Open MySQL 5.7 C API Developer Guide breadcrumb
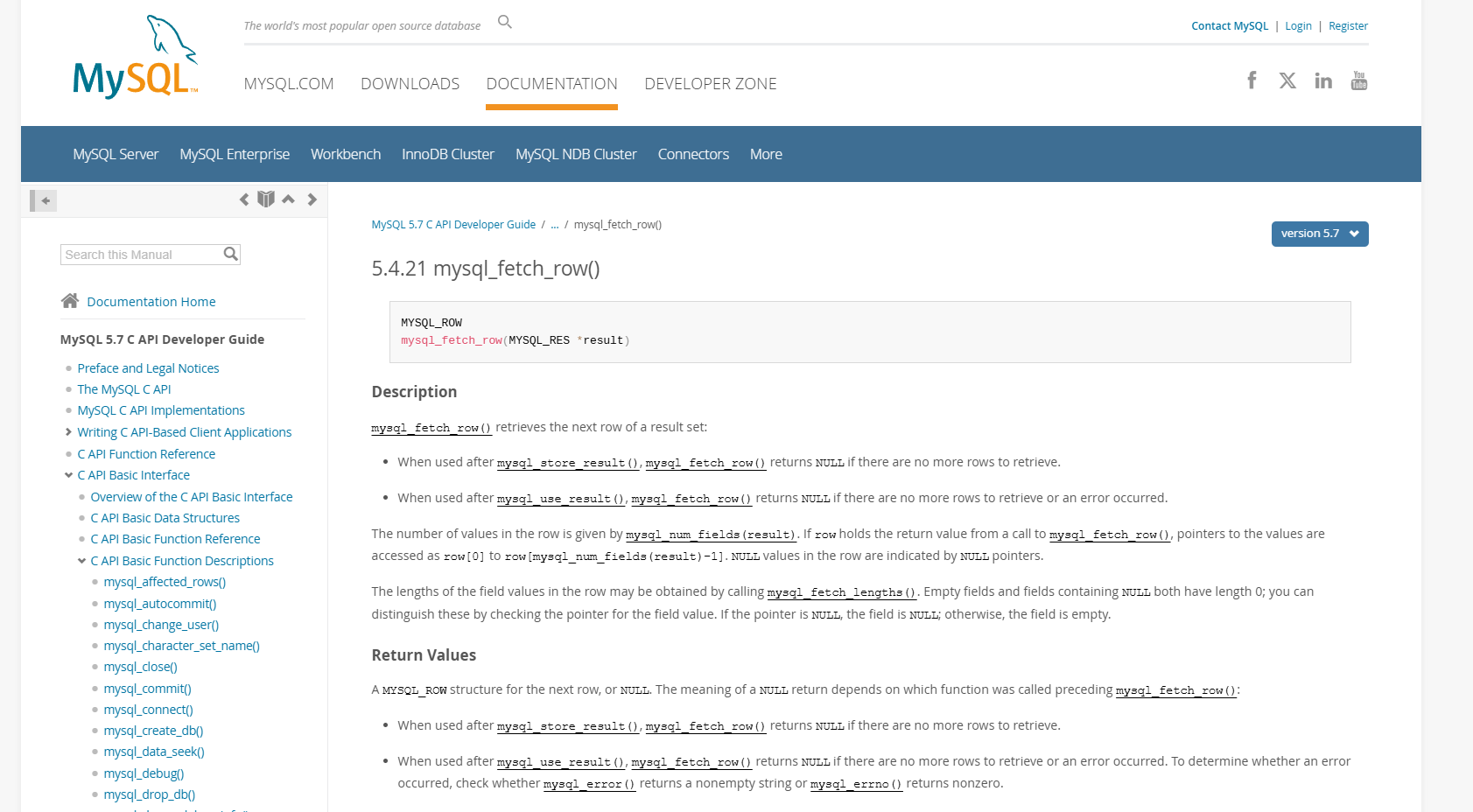Image resolution: width=1473 pixels, height=812 pixels. pyautogui.click(x=453, y=225)
